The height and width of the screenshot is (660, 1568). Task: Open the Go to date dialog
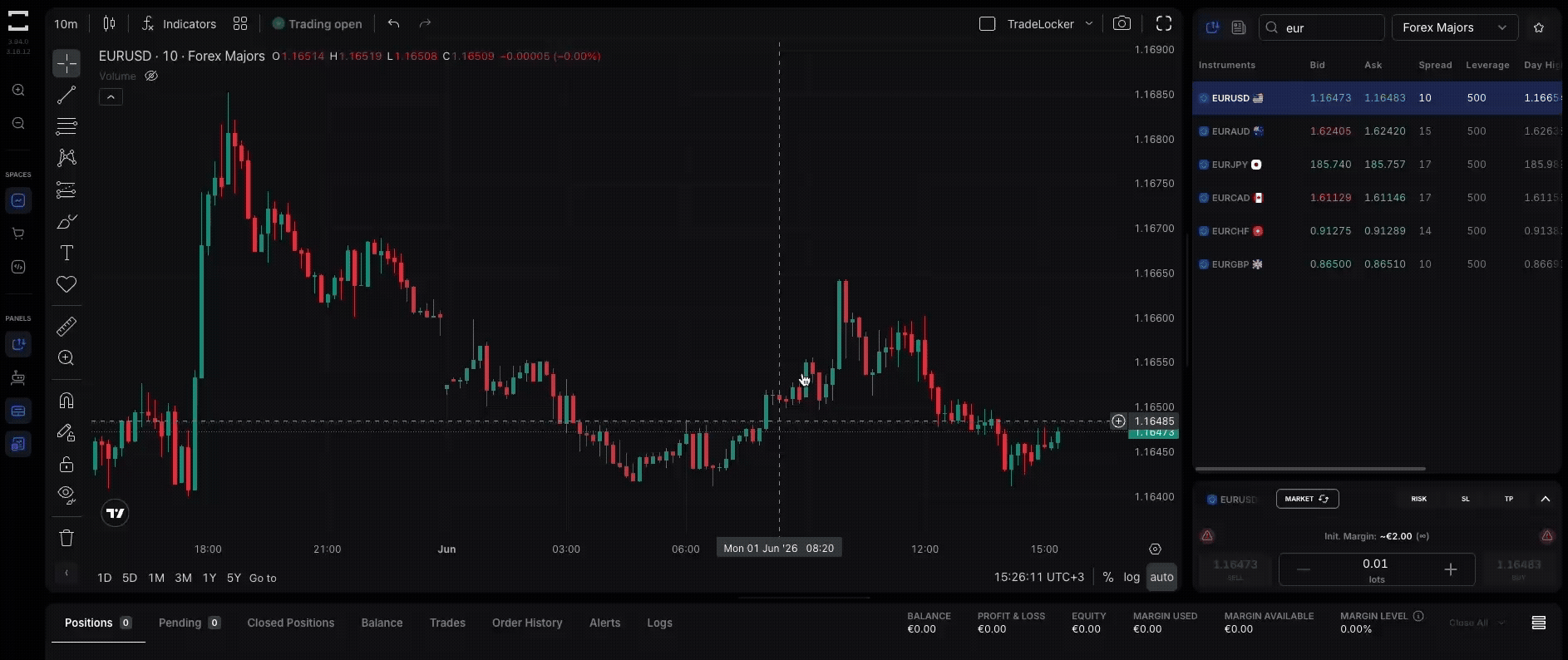(x=263, y=578)
